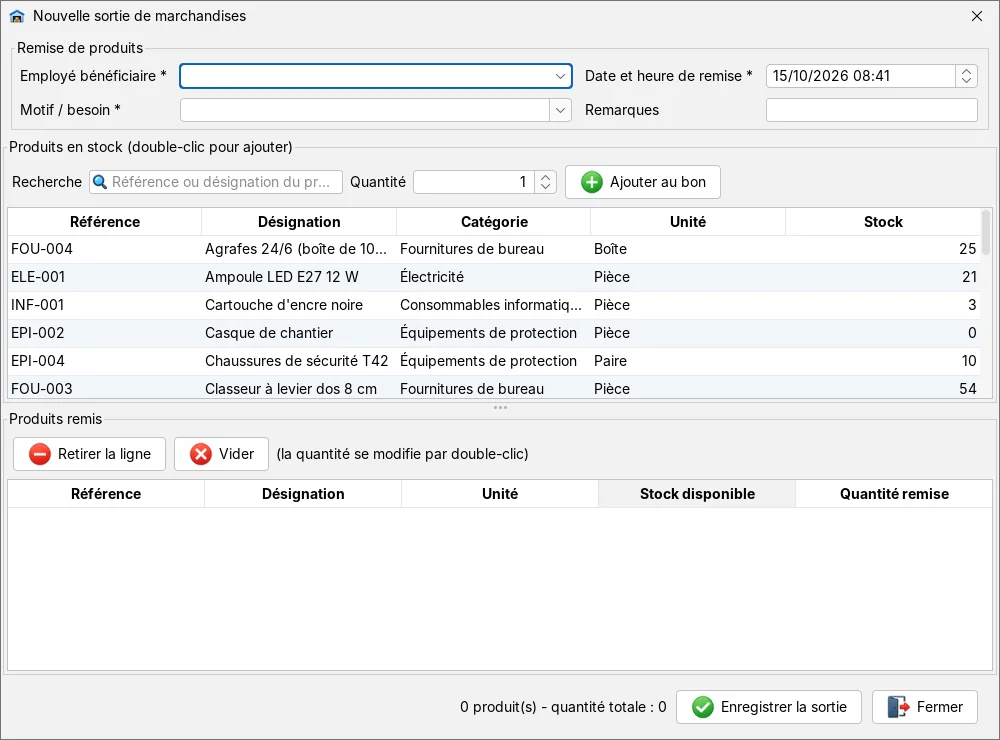Viewport: 1000px width, 740px height.
Task: Click the red minus icon on Retirer la ligne
Action: point(40,454)
